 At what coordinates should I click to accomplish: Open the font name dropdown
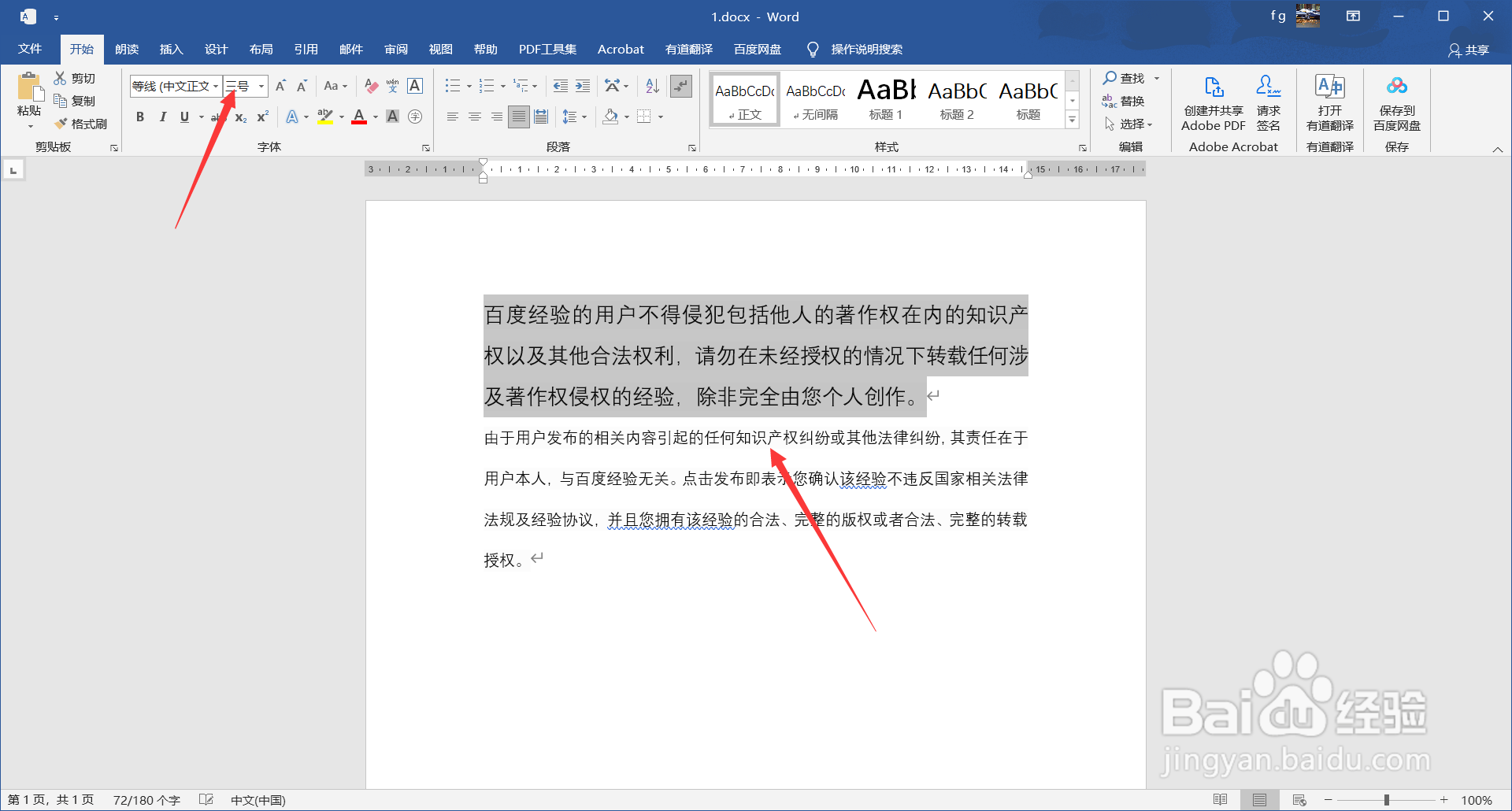tap(215, 86)
